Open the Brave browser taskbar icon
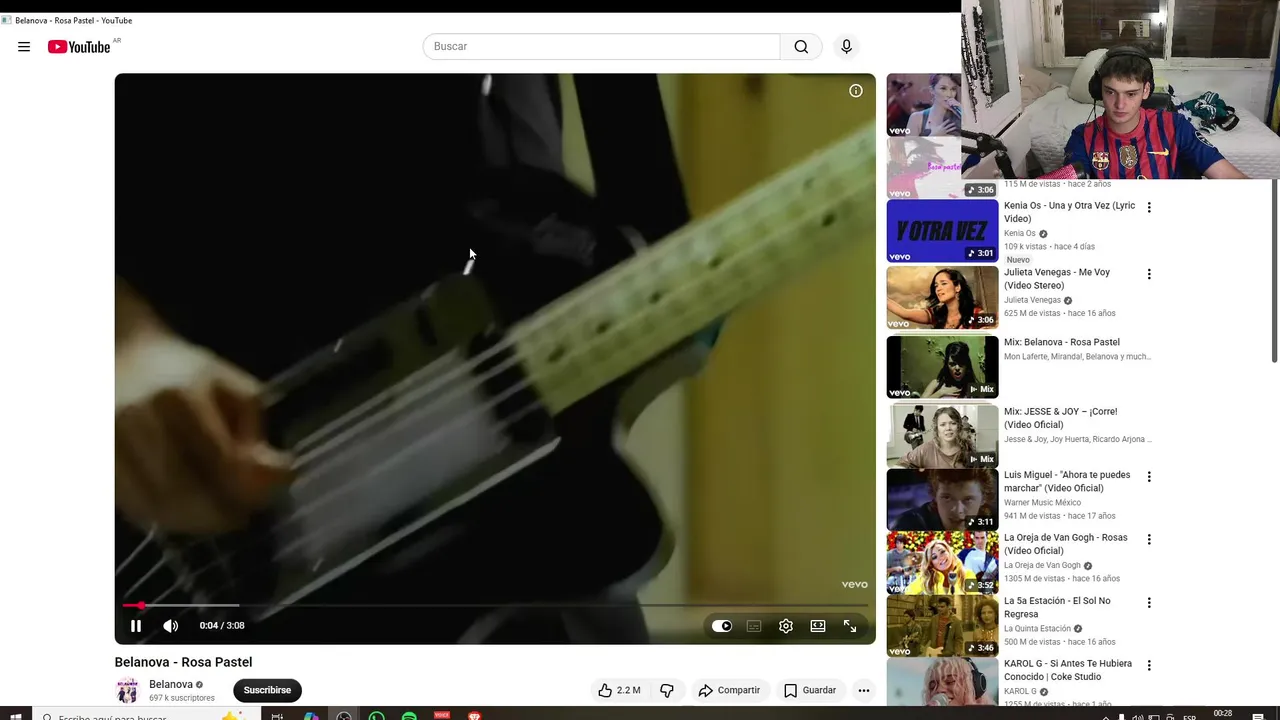 [475, 716]
